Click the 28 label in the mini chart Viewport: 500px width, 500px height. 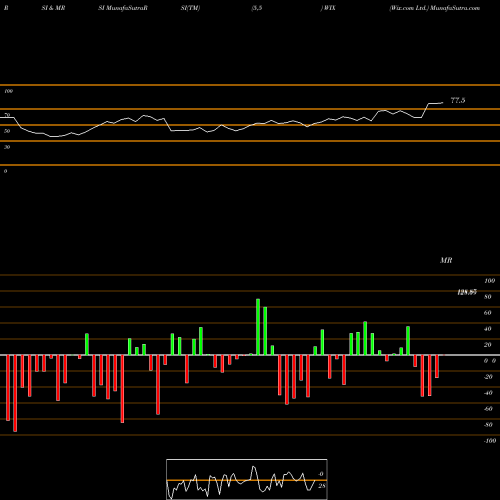322,486
